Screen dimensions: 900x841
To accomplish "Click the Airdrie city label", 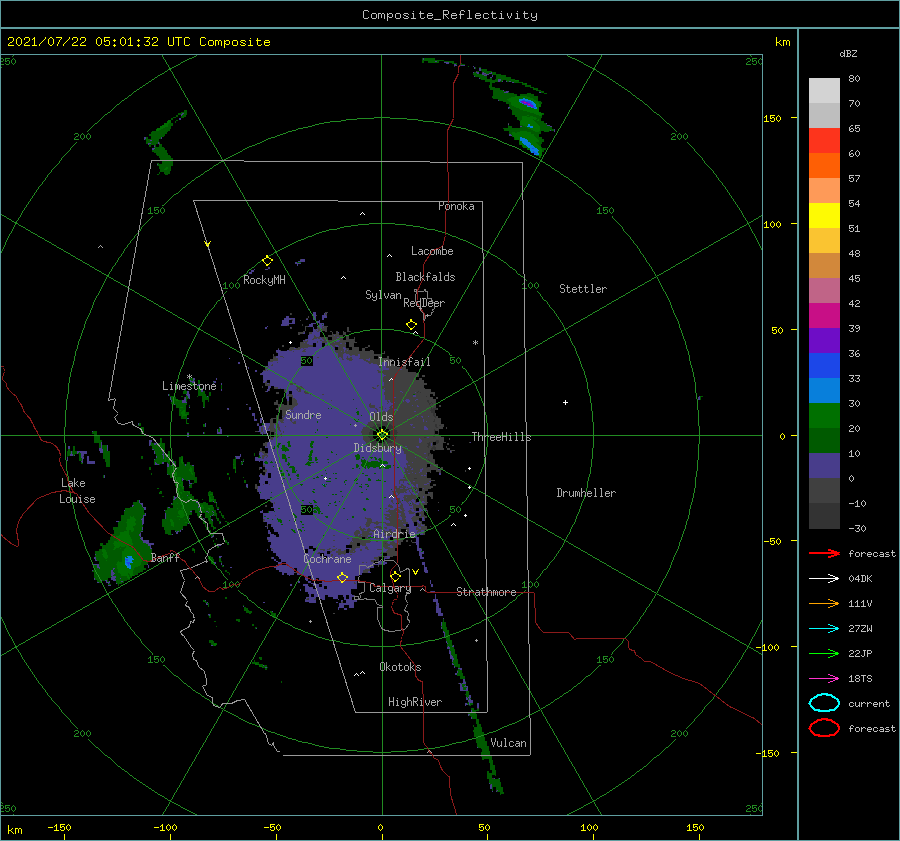I will tap(394, 534).
